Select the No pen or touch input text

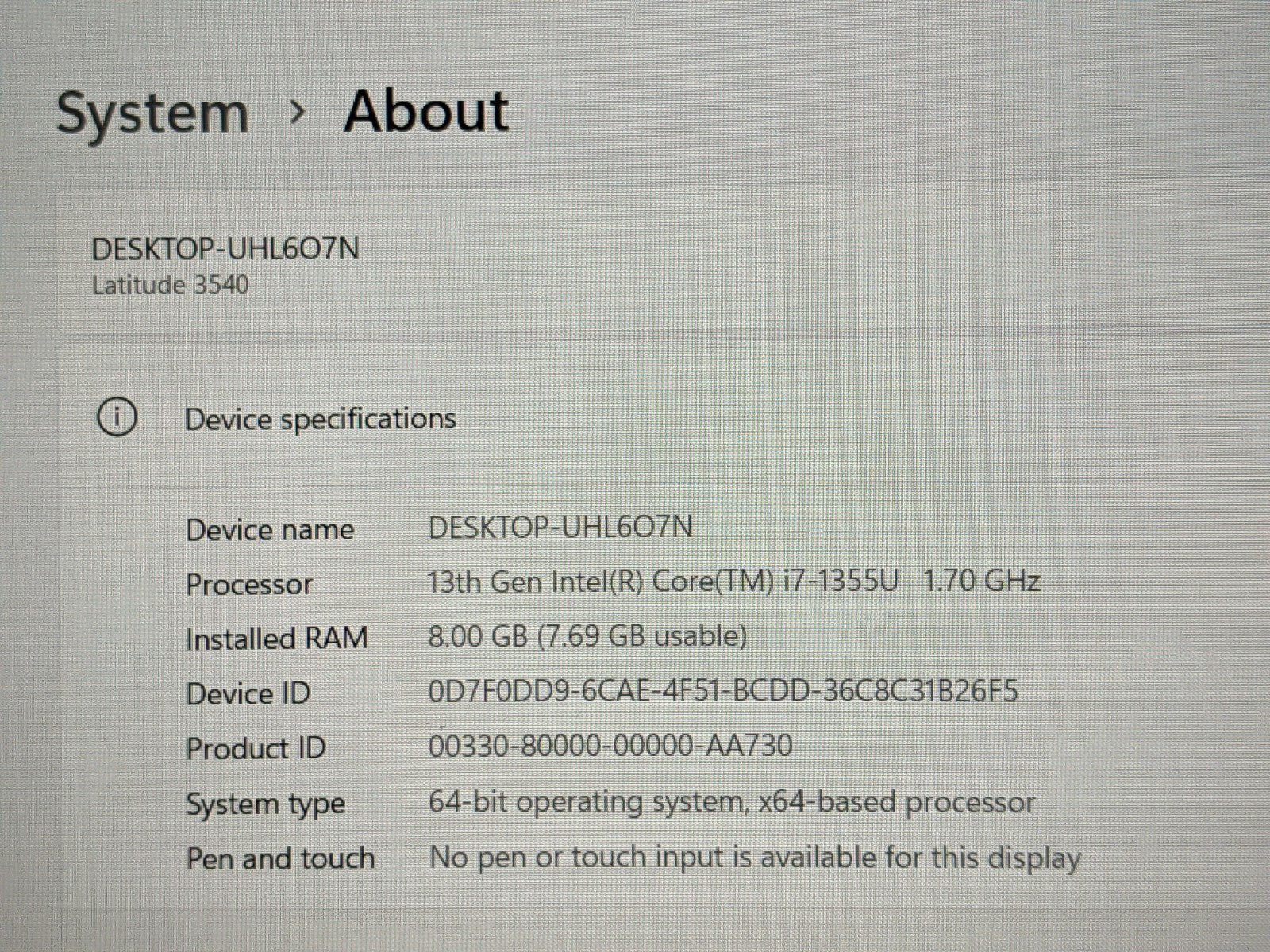(x=754, y=858)
